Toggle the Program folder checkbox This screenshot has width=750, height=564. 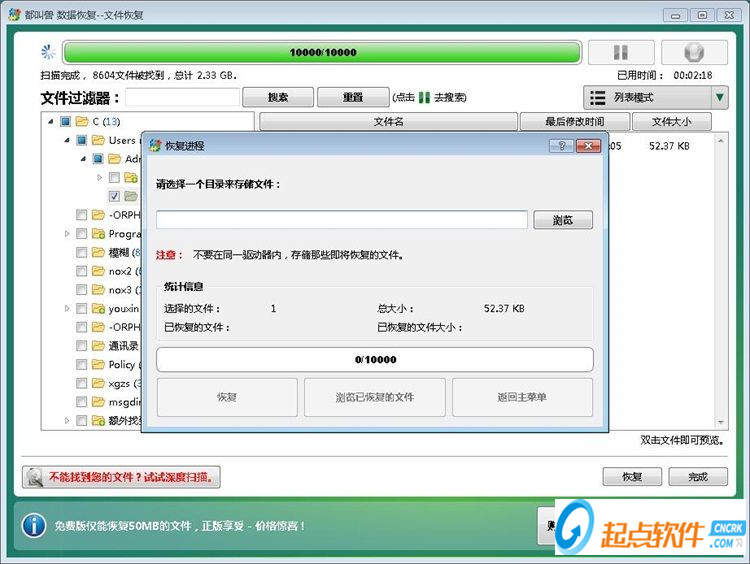click(x=82, y=233)
